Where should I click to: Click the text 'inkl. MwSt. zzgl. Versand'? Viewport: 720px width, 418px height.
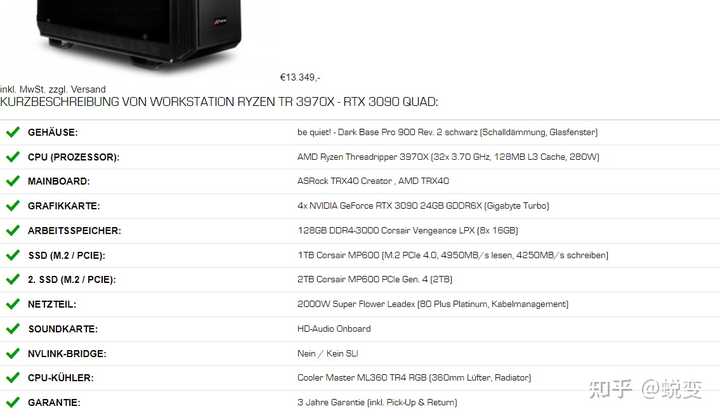53,89
